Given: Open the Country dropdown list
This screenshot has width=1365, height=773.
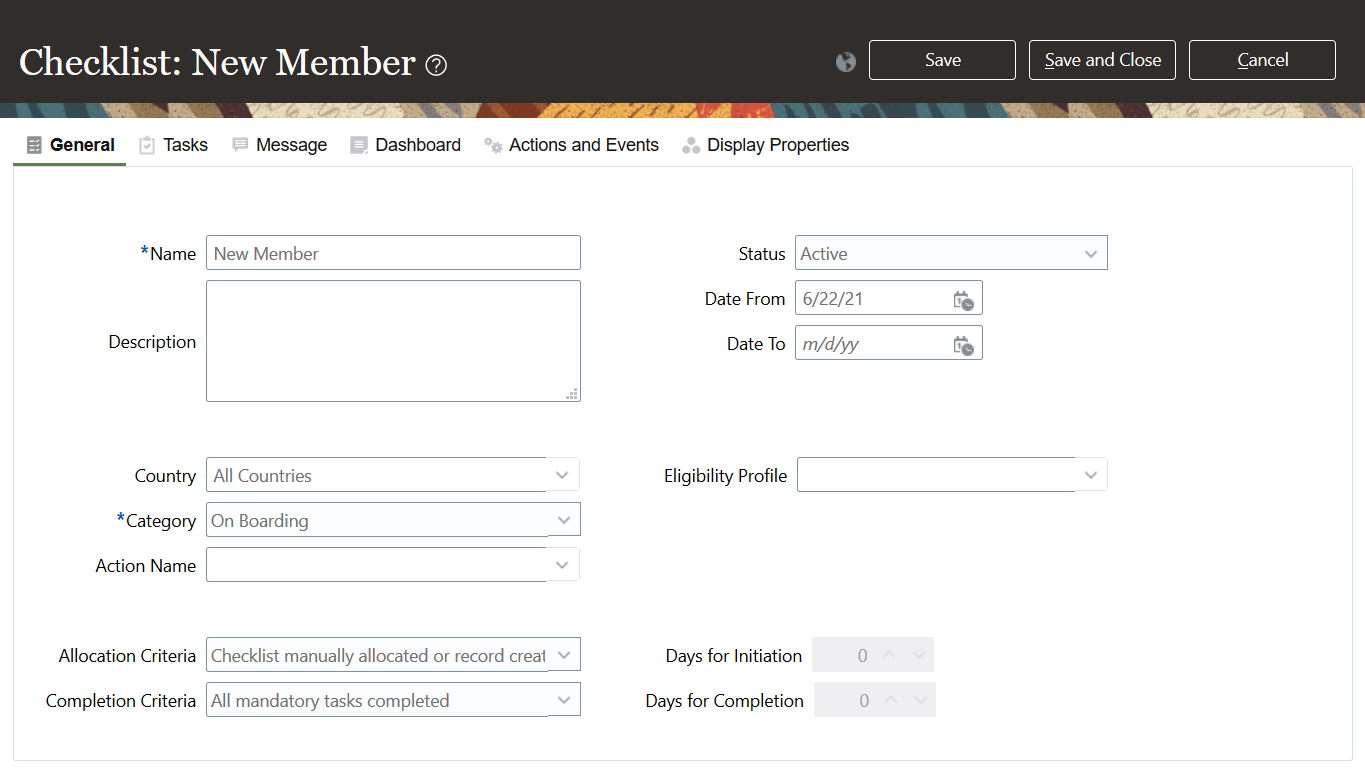Looking at the screenshot, I should (x=563, y=475).
